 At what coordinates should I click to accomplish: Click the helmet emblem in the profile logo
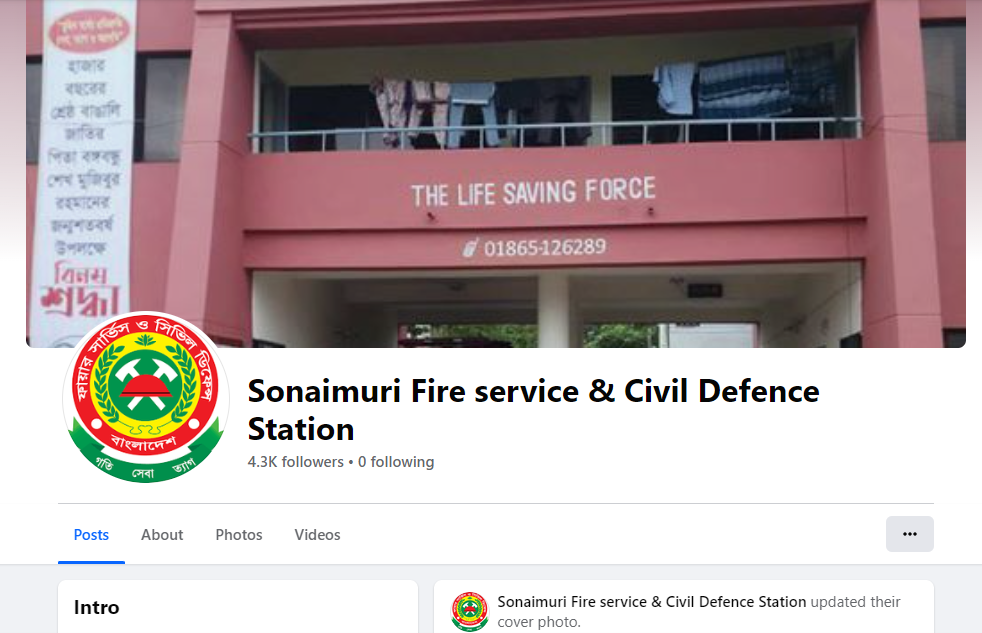click(146, 385)
